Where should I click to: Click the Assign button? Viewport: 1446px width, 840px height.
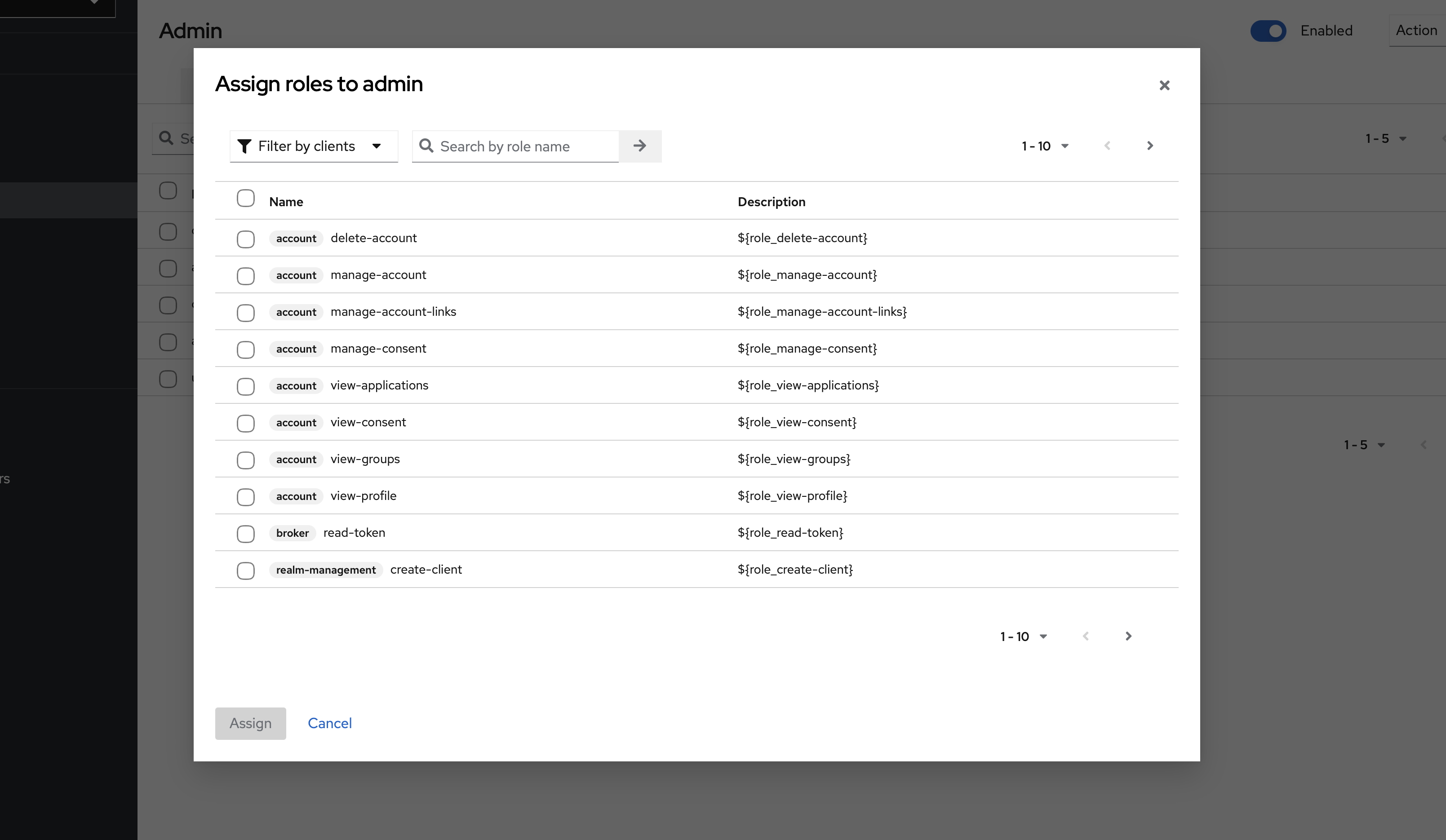(251, 723)
